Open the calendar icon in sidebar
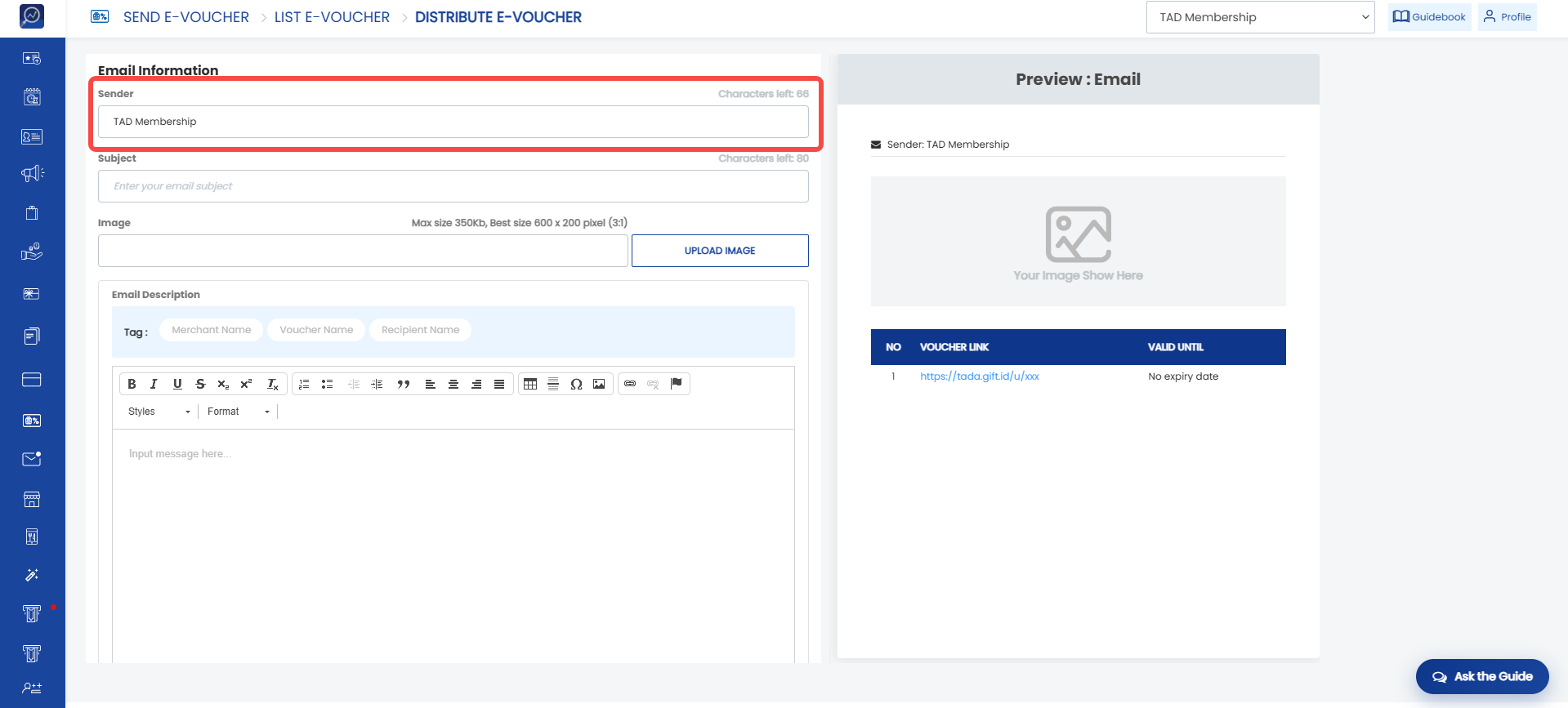The width and height of the screenshot is (1568, 708). click(32, 97)
